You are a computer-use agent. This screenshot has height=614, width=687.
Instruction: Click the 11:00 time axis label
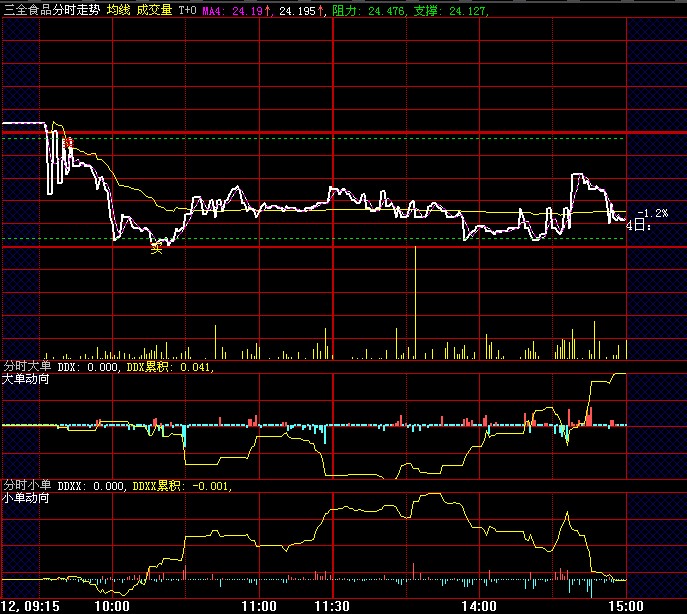pos(259,607)
